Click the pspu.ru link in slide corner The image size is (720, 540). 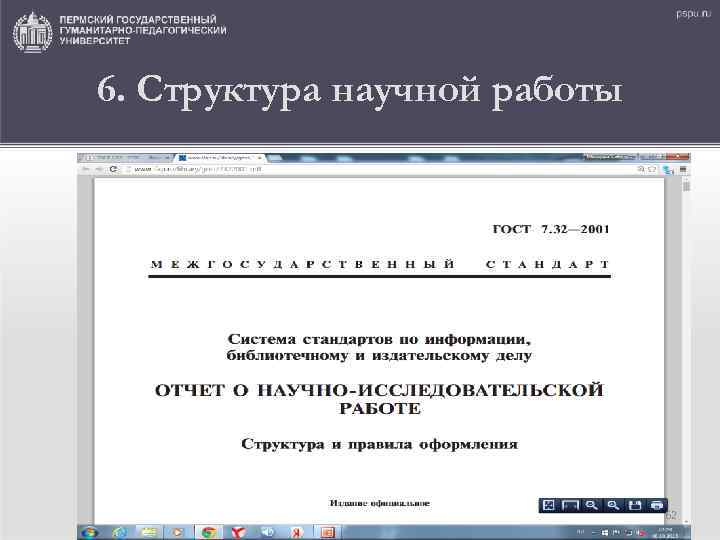point(692,13)
